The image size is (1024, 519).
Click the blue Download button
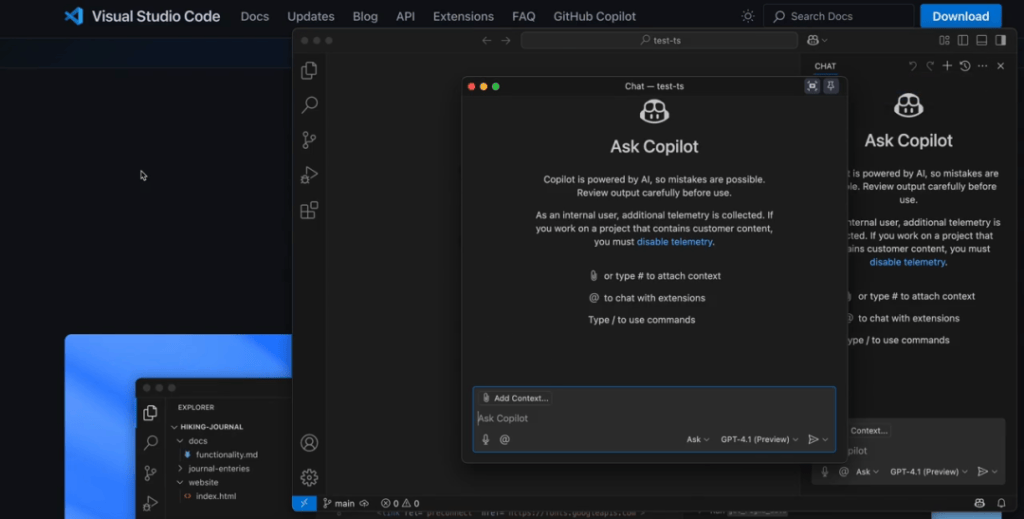pos(960,16)
